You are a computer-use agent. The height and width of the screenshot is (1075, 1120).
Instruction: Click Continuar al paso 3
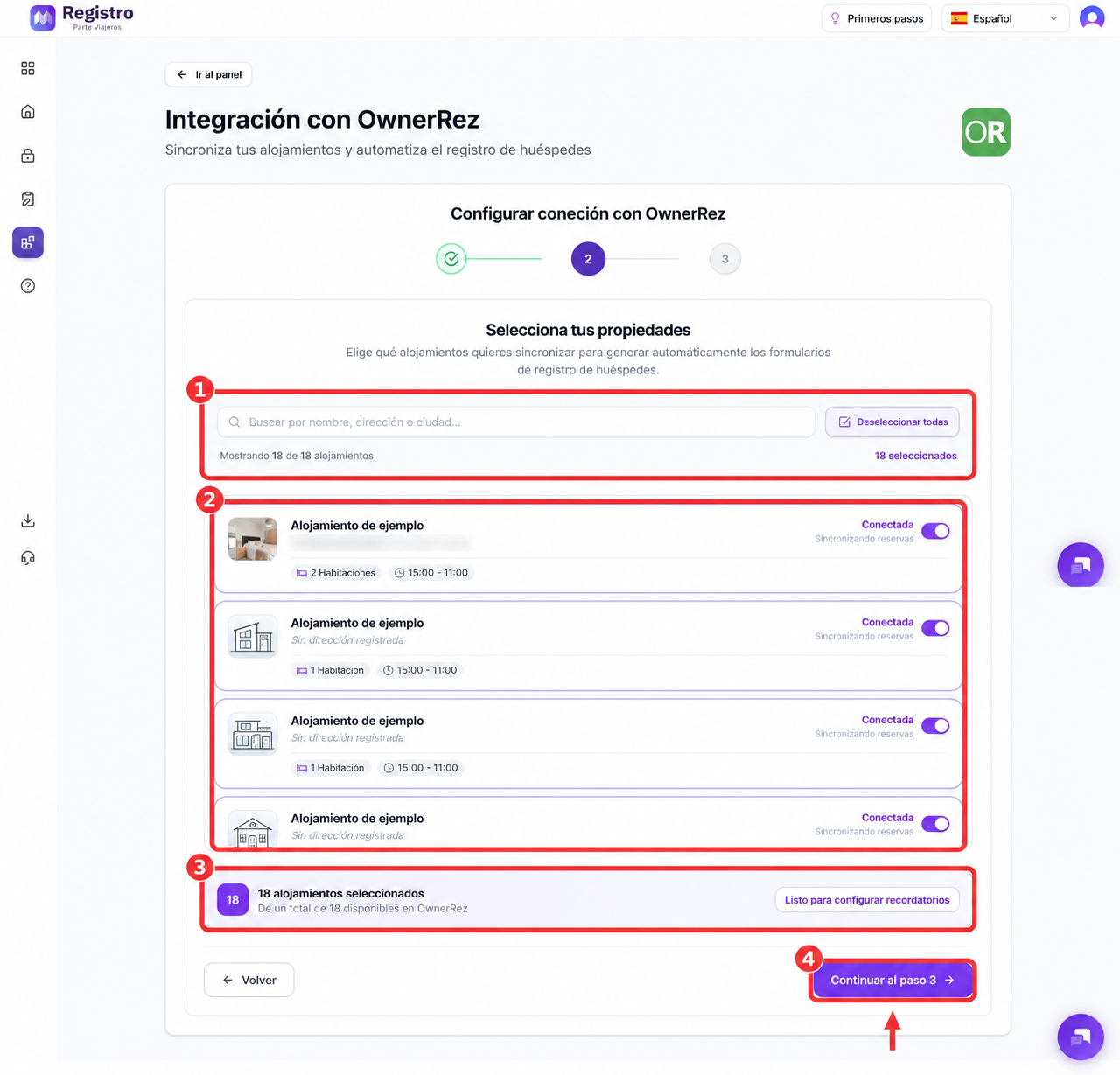click(892, 981)
